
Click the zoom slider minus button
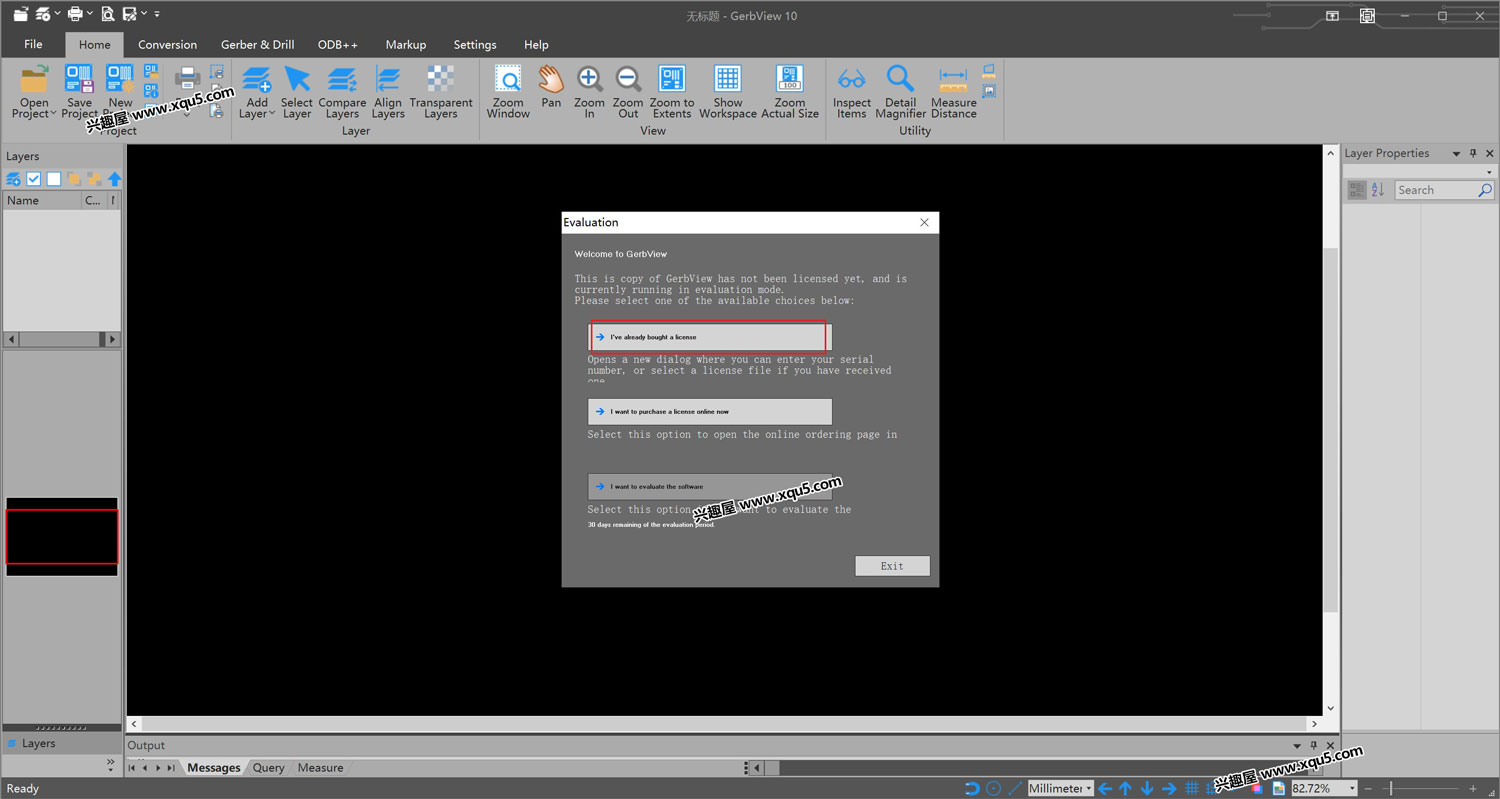pos(1369,788)
